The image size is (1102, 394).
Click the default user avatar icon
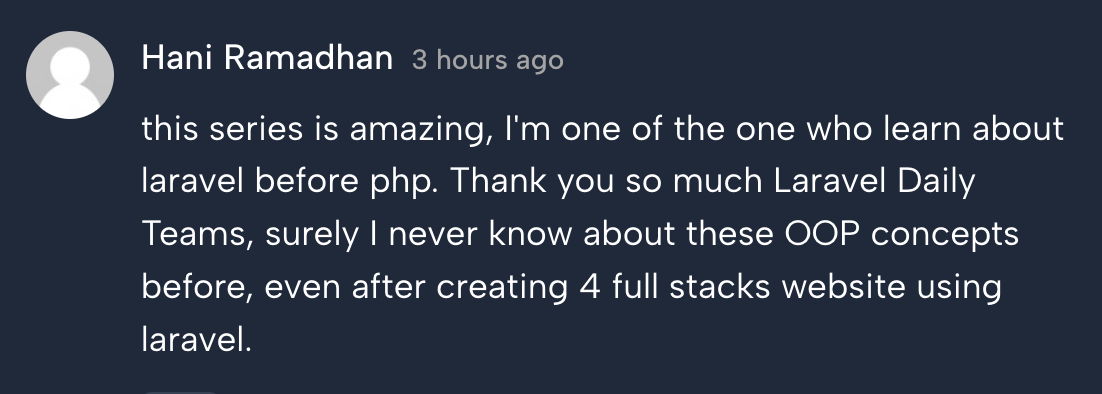point(70,74)
